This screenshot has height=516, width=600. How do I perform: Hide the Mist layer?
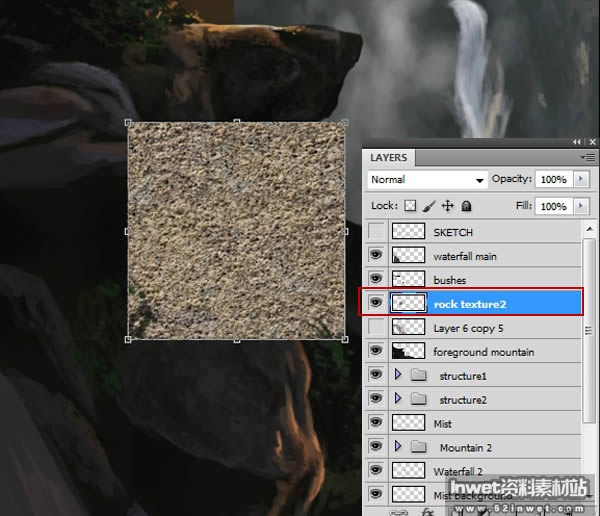[x=376, y=422]
